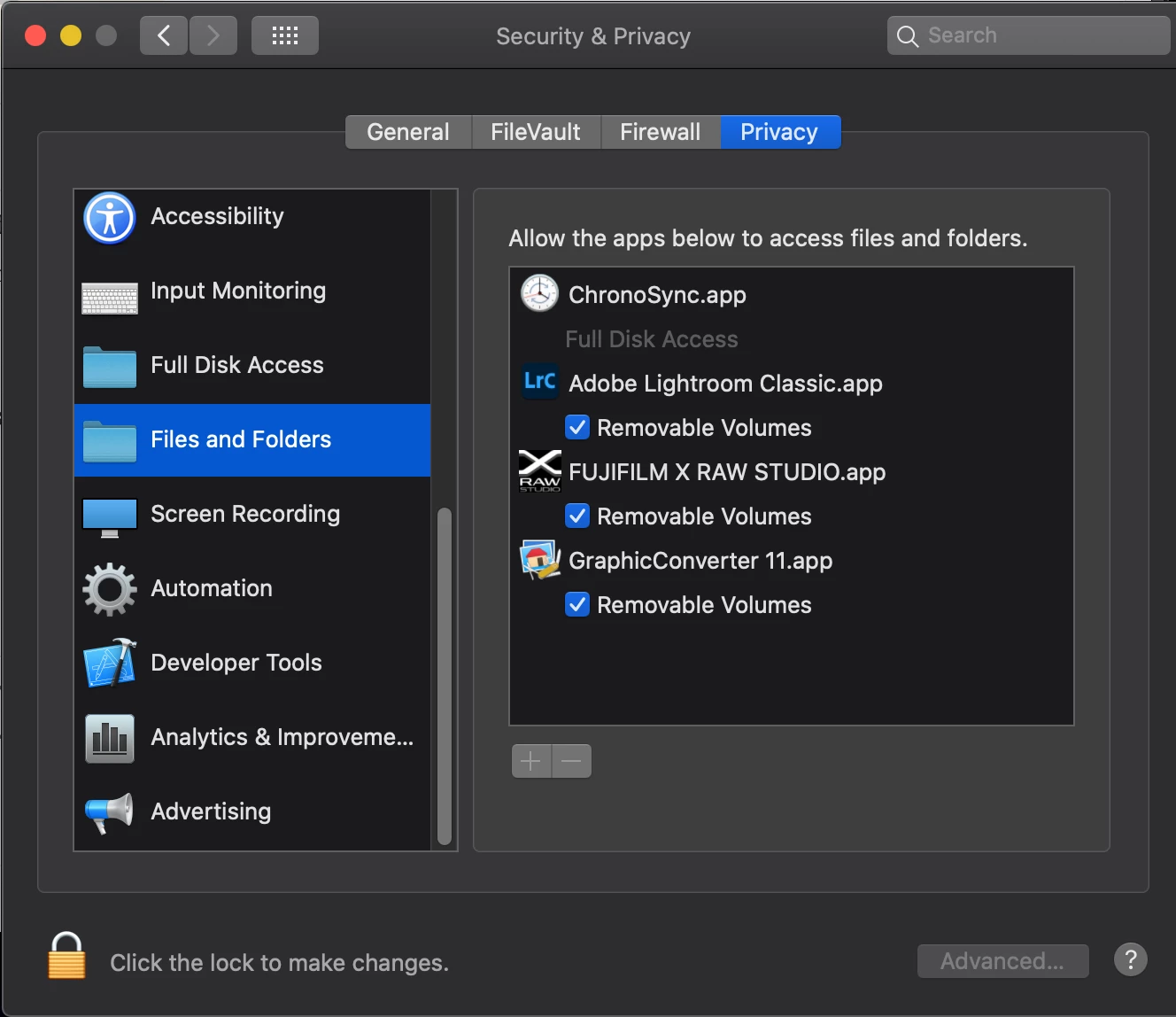The width and height of the screenshot is (1176, 1017).
Task: Switch to the General tab
Action: coord(408,132)
